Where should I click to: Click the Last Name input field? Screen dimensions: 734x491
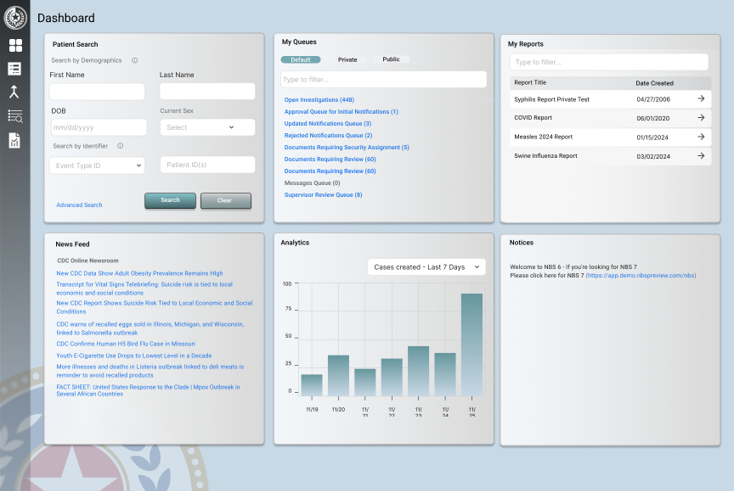click(207, 91)
